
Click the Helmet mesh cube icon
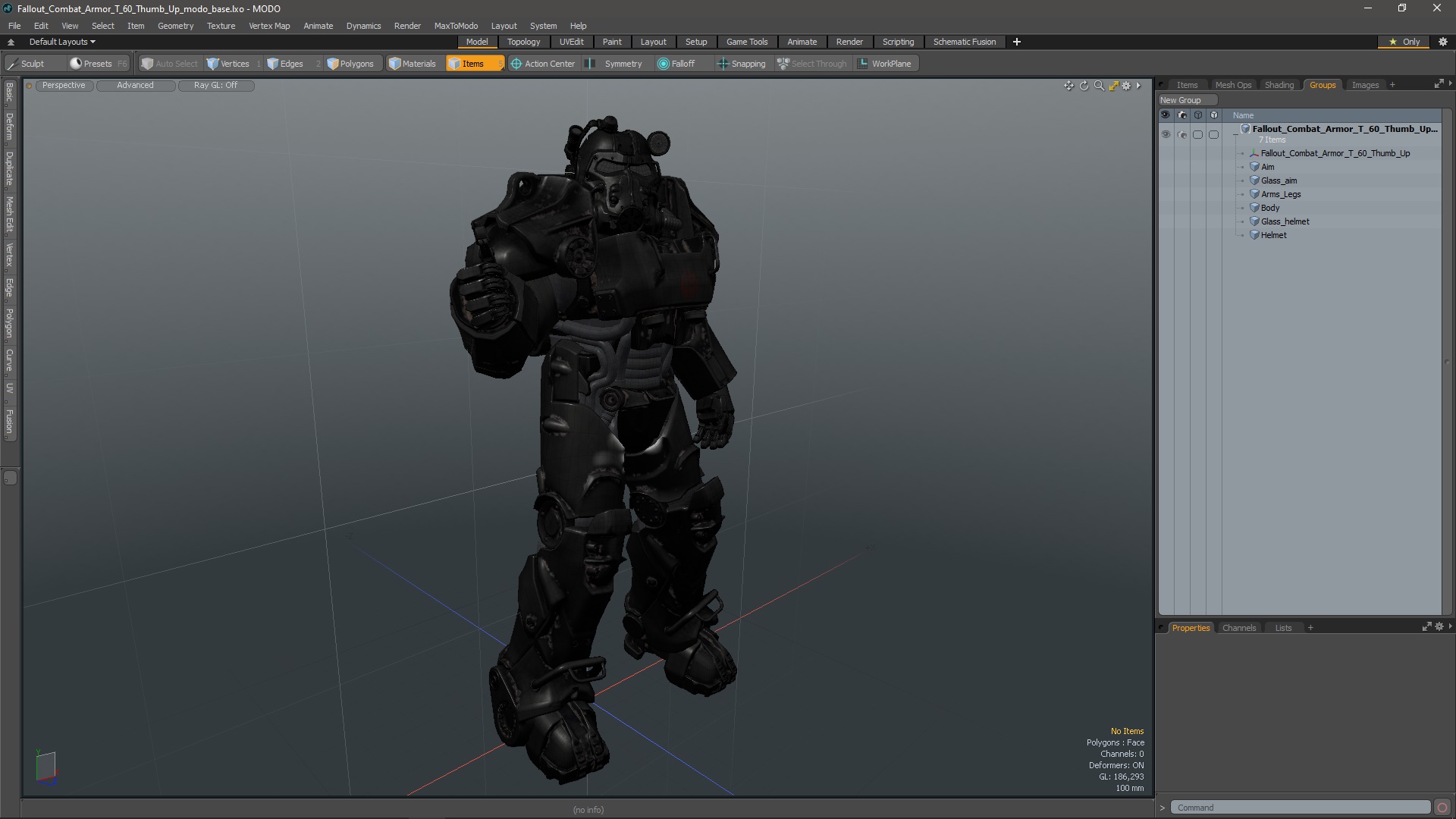pyautogui.click(x=1254, y=235)
